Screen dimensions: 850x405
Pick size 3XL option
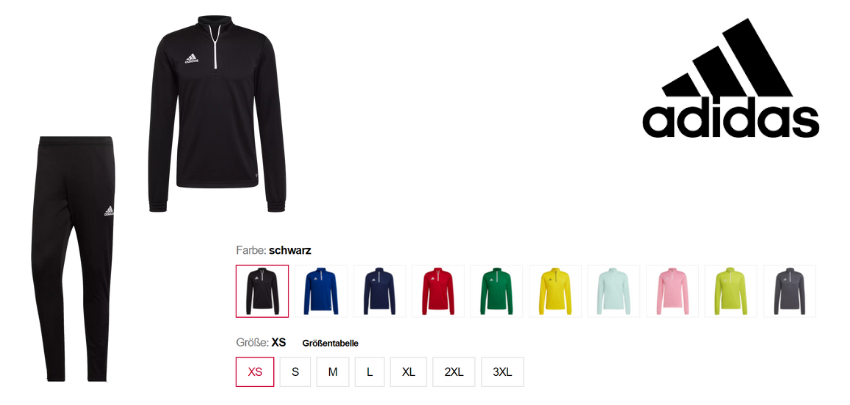pos(503,372)
